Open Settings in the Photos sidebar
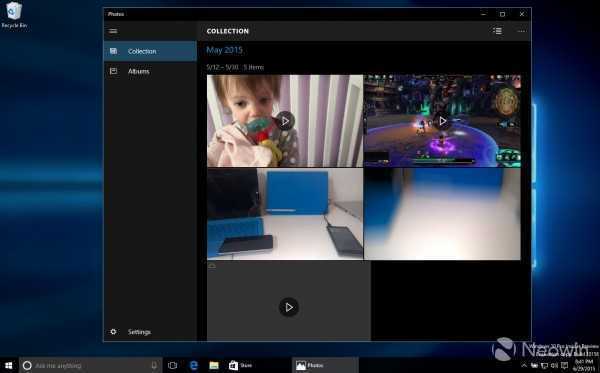The width and height of the screenshot is (600, 373). (x=150, y=332)
